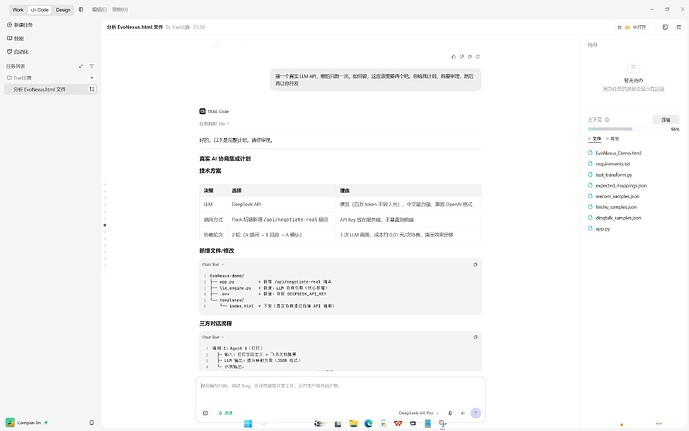Click the compress button for context usage
The image size is (689, 431).
click(x=666, y=120)
